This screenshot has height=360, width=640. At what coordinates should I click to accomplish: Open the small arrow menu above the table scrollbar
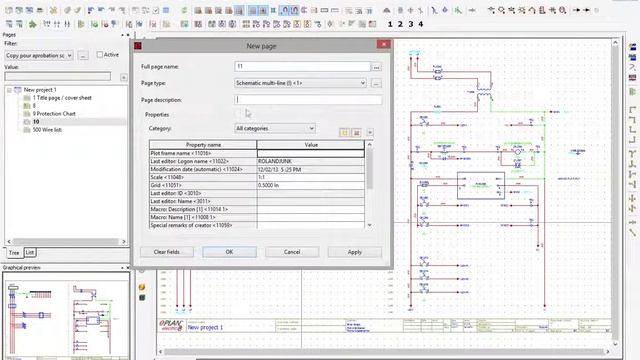[370, 132]
